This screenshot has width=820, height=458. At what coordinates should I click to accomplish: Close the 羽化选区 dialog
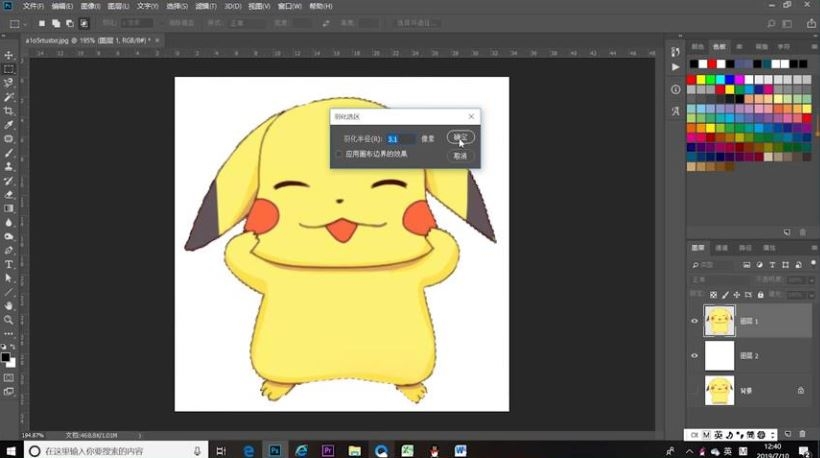471,117
